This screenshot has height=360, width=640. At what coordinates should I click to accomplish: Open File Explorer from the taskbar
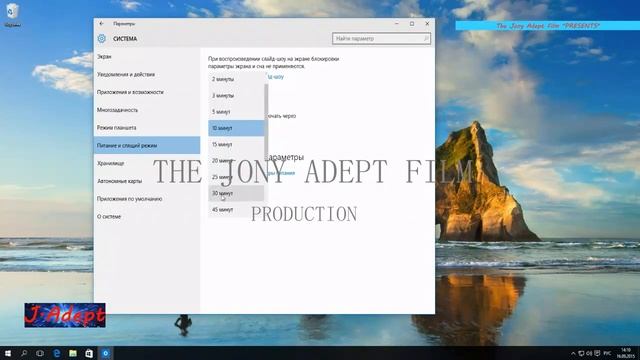pyautogui.click(x=73, y=353)
